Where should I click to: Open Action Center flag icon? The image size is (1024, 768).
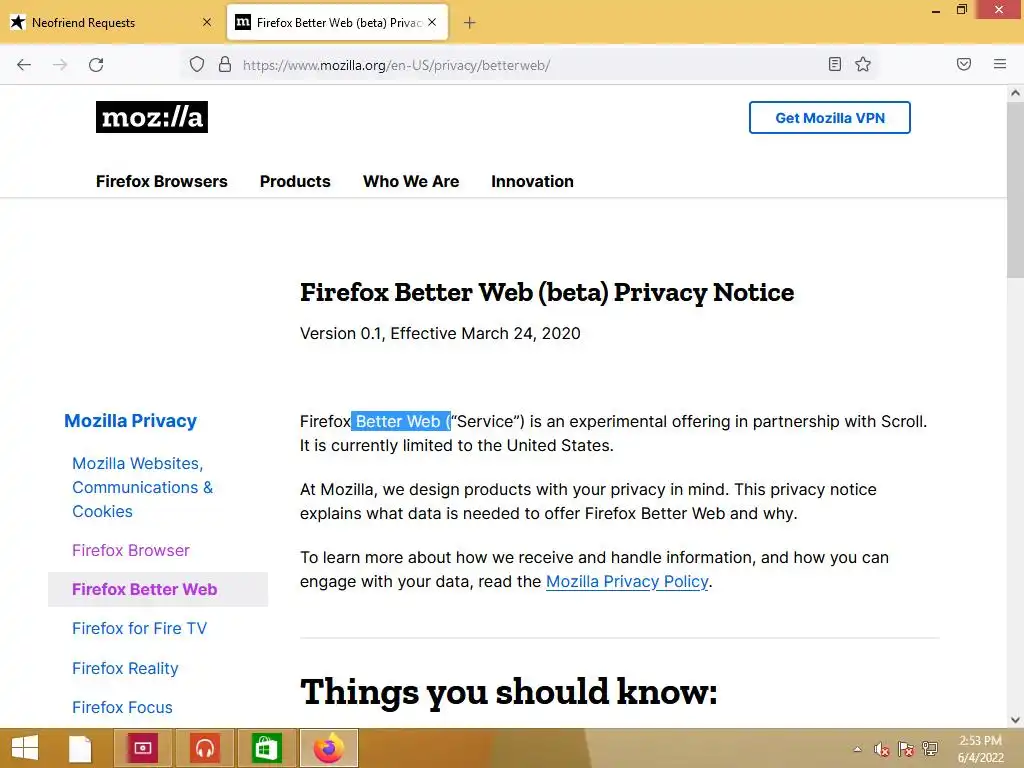click(x=906, y=749)
